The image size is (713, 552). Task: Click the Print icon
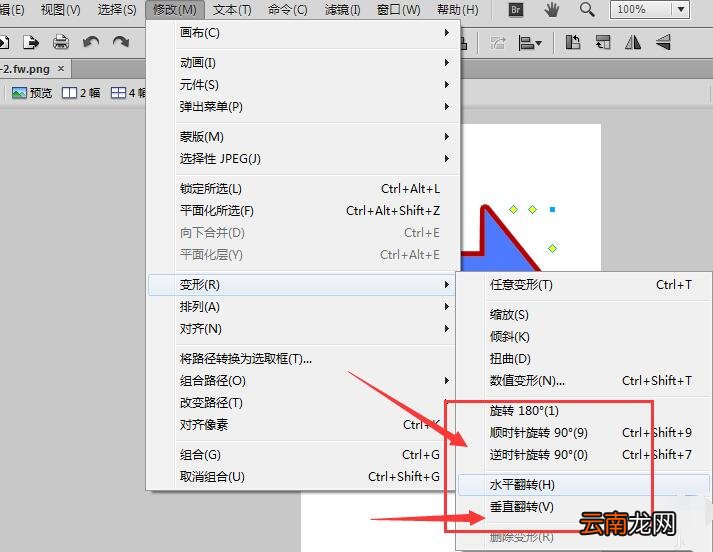pos(61,43)
